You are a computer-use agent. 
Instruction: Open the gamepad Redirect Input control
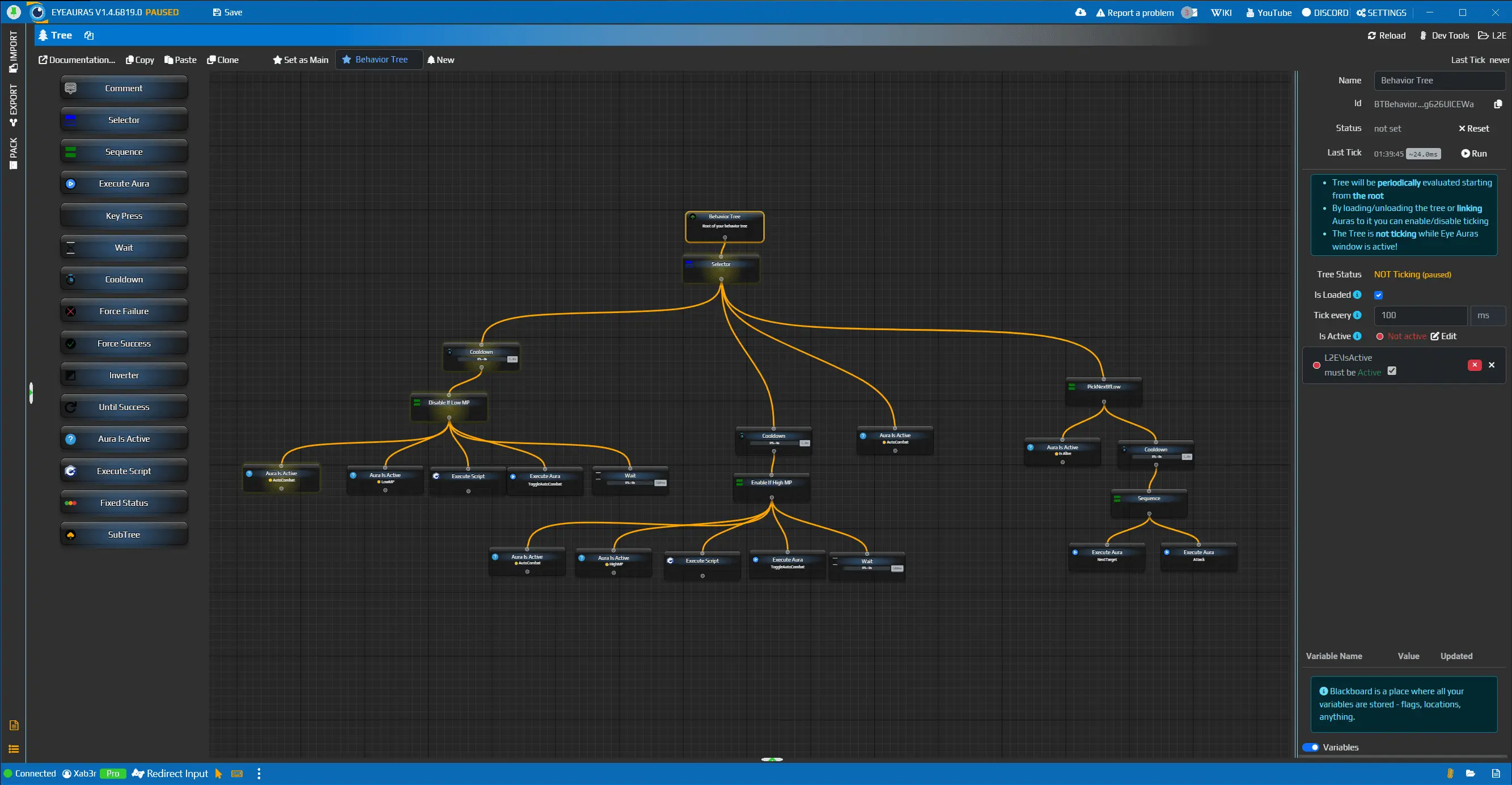pyautogui.click(x=170, y=774)
